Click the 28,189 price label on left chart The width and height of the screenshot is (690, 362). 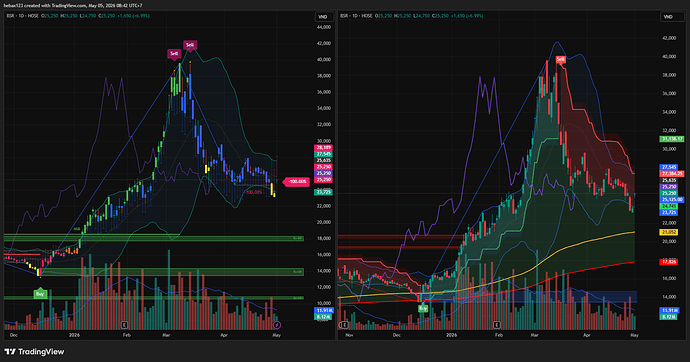click(x=323, y=148)
